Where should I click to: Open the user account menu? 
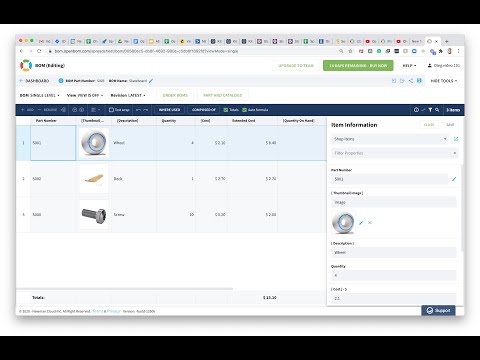point(444,66)
